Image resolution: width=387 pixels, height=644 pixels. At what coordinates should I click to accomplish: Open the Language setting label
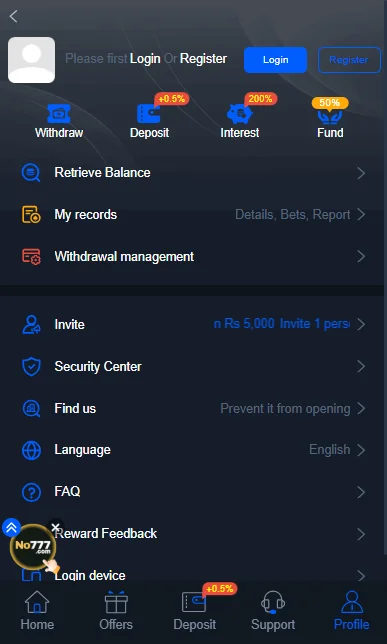[82, 450]
